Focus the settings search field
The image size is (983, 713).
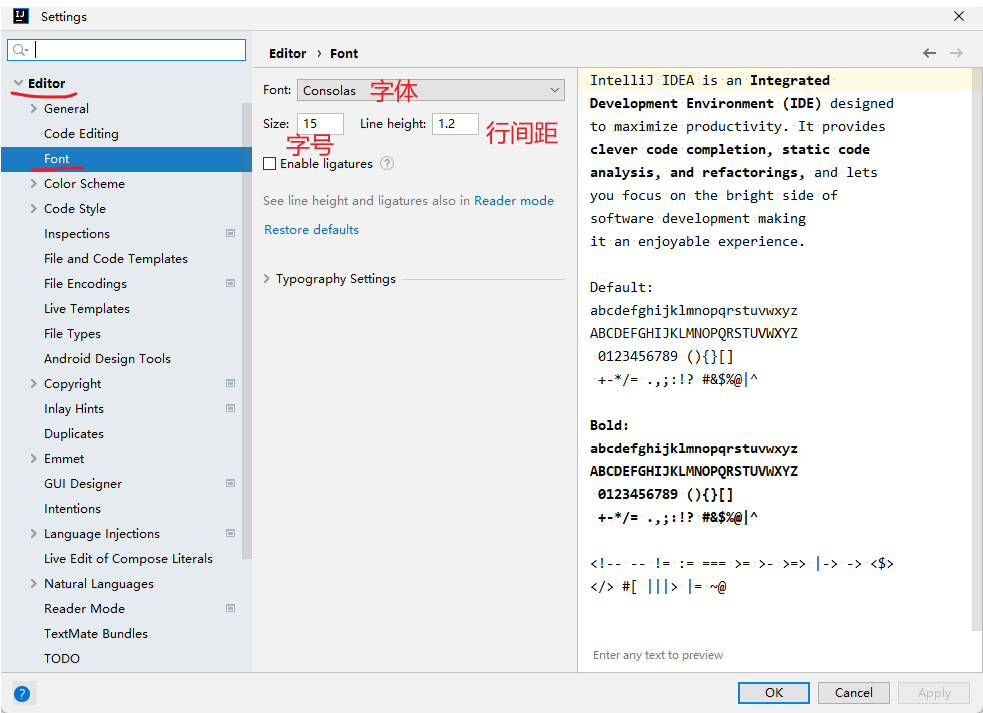[x=127, y=50]
